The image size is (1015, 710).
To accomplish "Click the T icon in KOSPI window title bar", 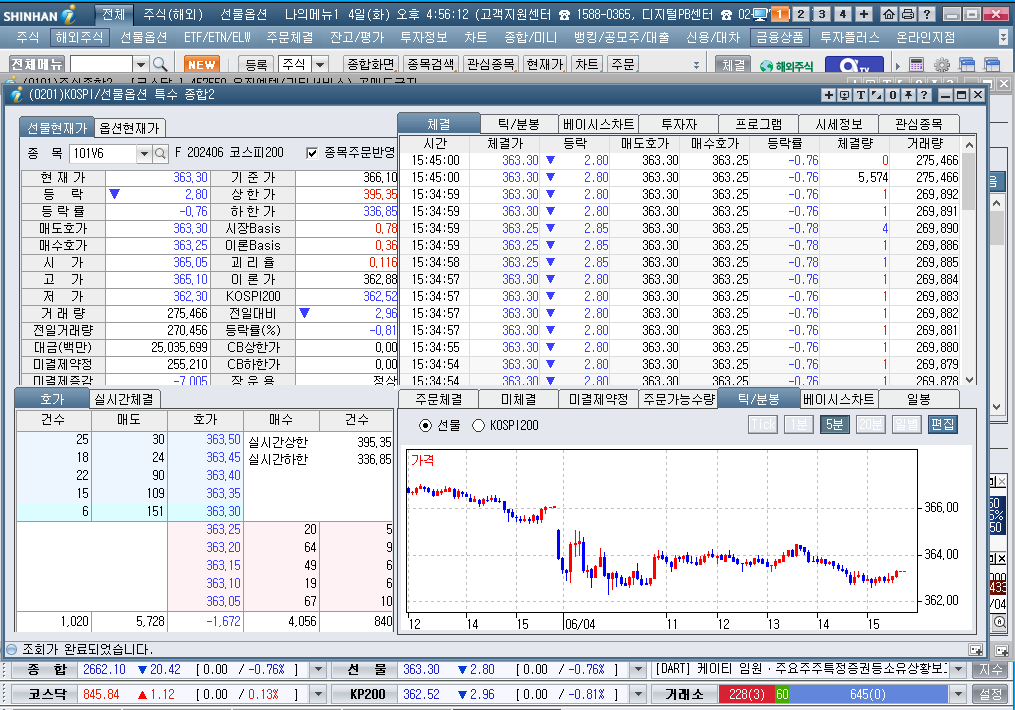I will click(x=860, y=95).
